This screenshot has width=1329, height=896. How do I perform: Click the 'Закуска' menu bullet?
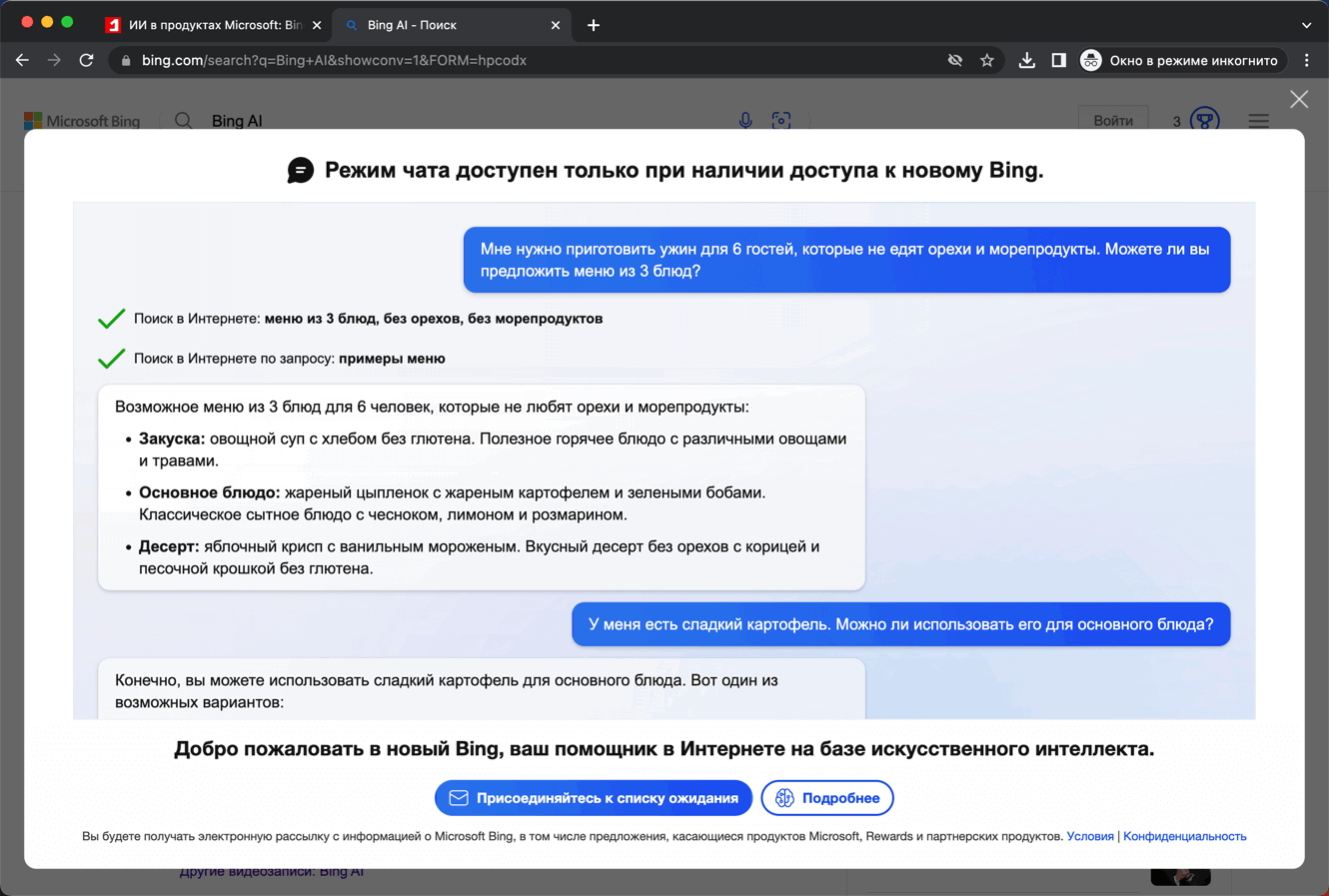click(x=493, y=449)
